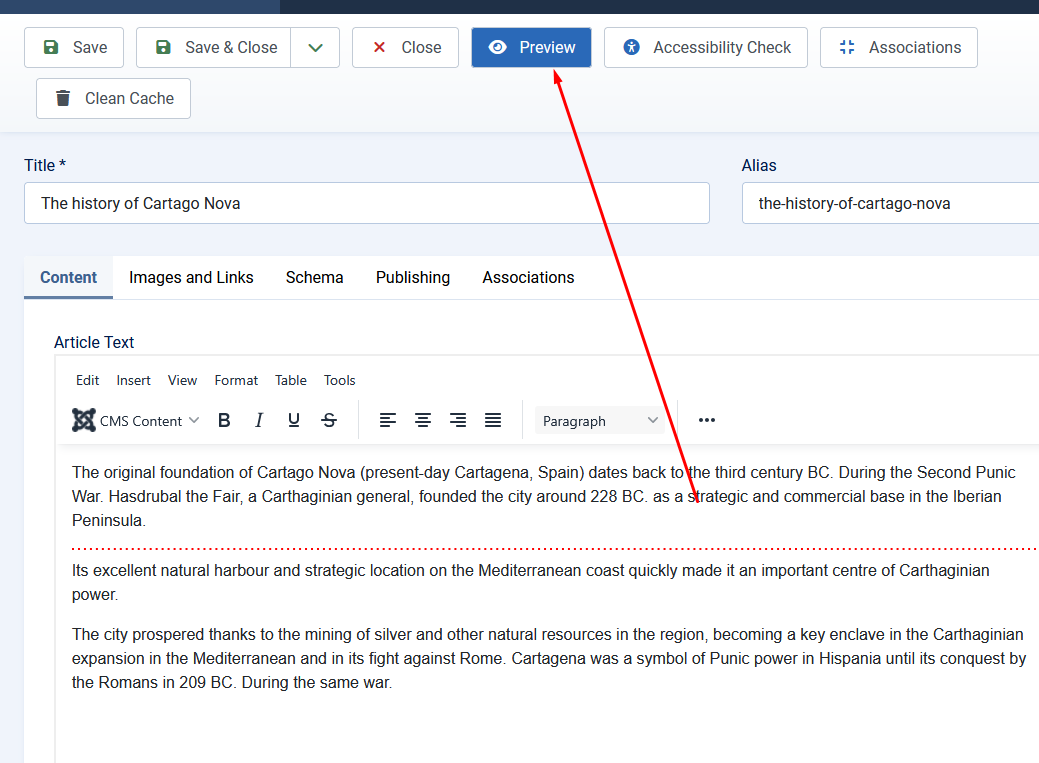
Task: Toggle underline text formatting
Action: (294, 421)
